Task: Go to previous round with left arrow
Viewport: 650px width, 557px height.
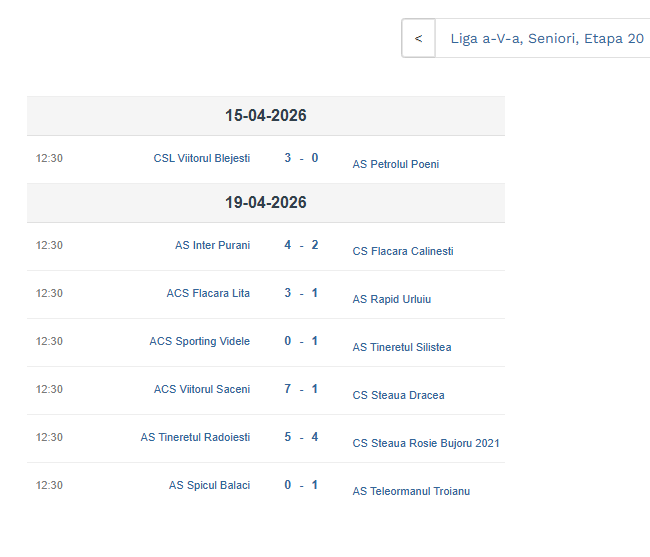Action: click(x=418, y=39)
